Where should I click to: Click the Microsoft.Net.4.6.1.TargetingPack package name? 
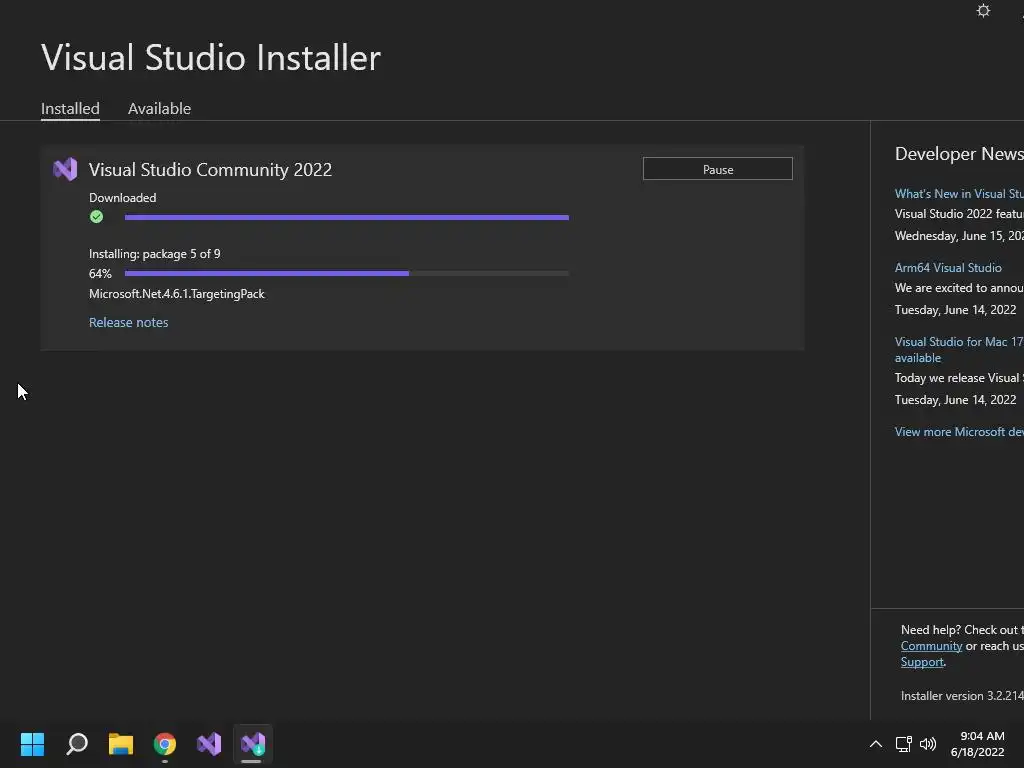[177, 294]
